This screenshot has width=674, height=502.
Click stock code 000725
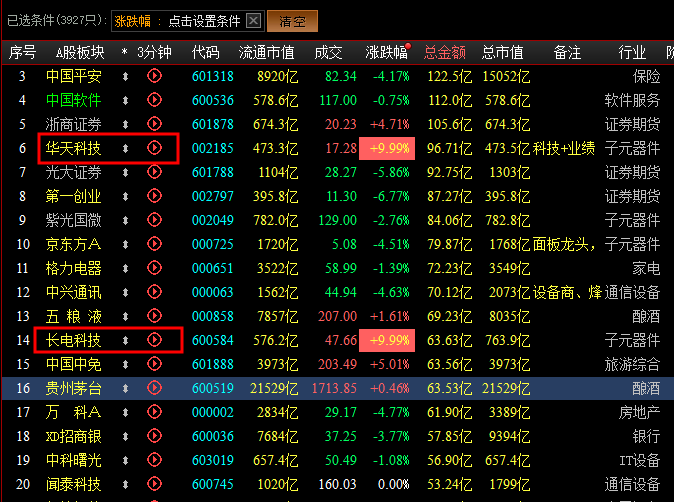[x=213, y=245]
